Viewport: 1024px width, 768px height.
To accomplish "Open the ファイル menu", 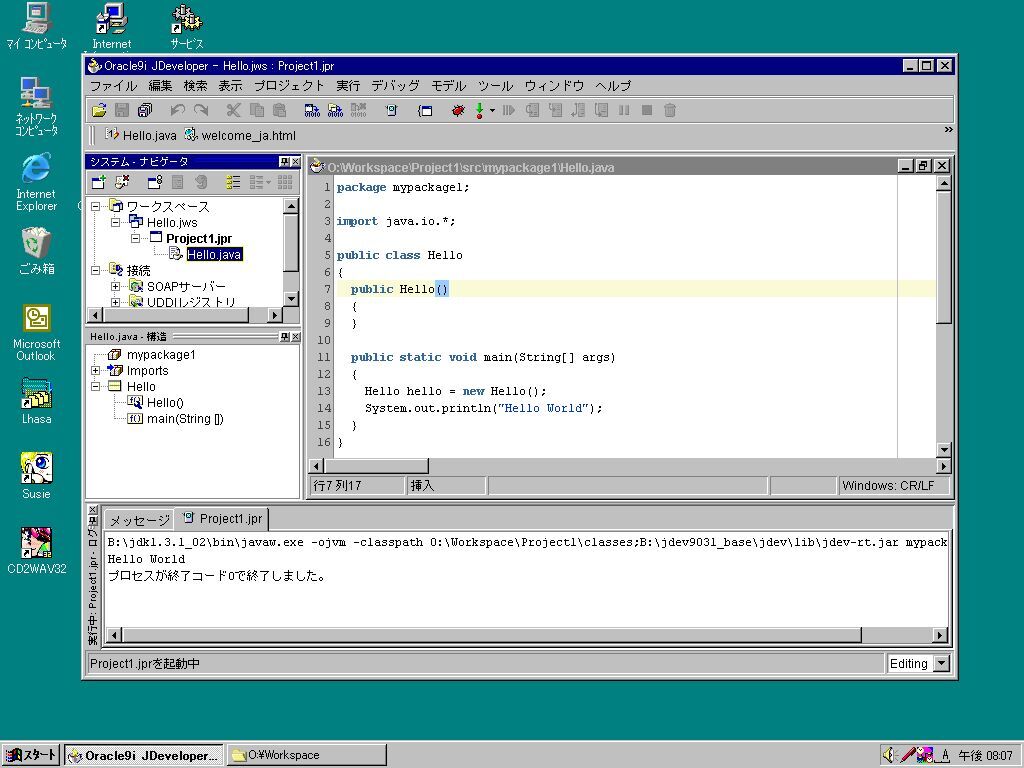I will [x=114, y=86].
